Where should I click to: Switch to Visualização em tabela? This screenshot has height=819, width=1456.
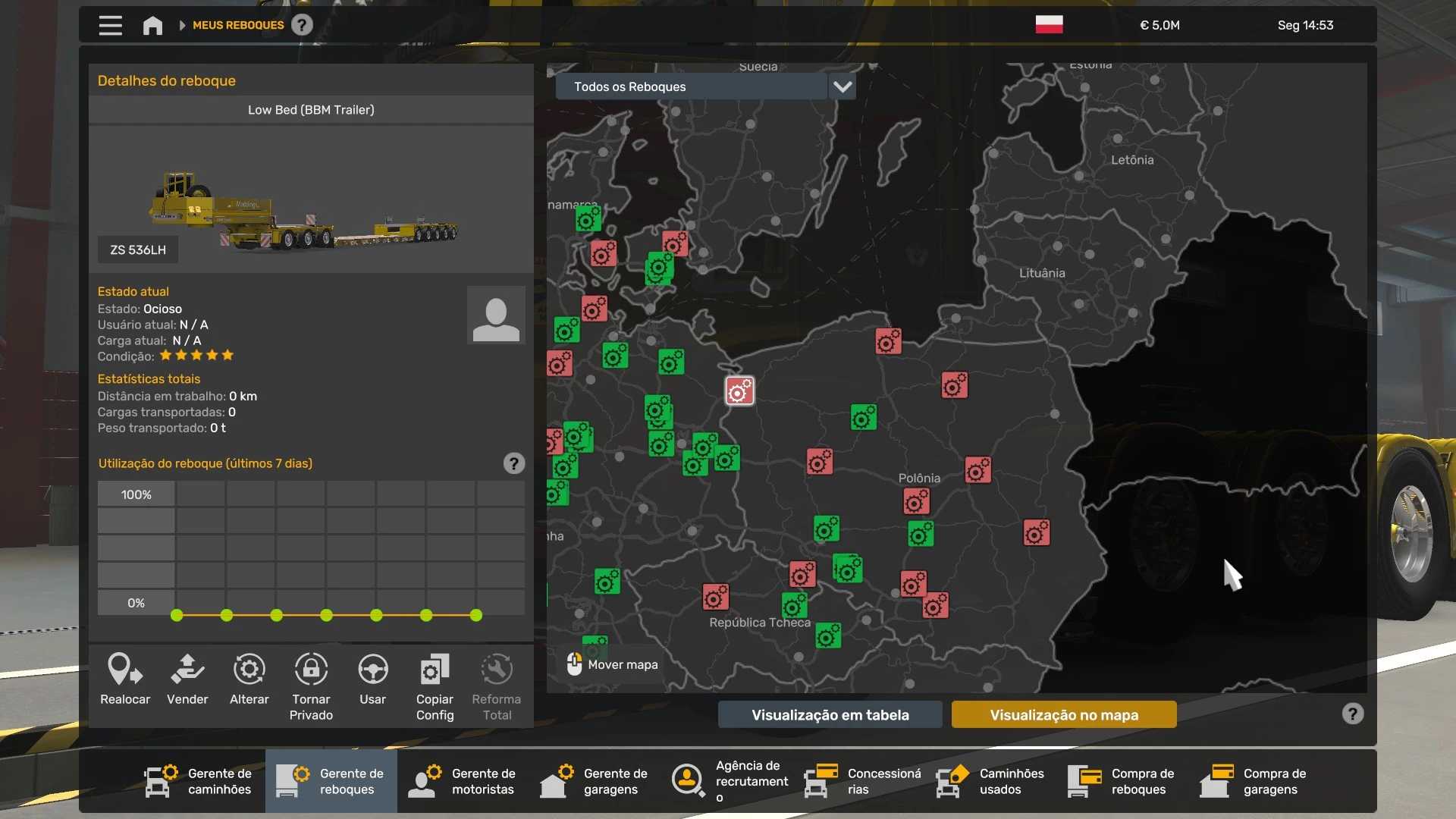tap(830, 714)
